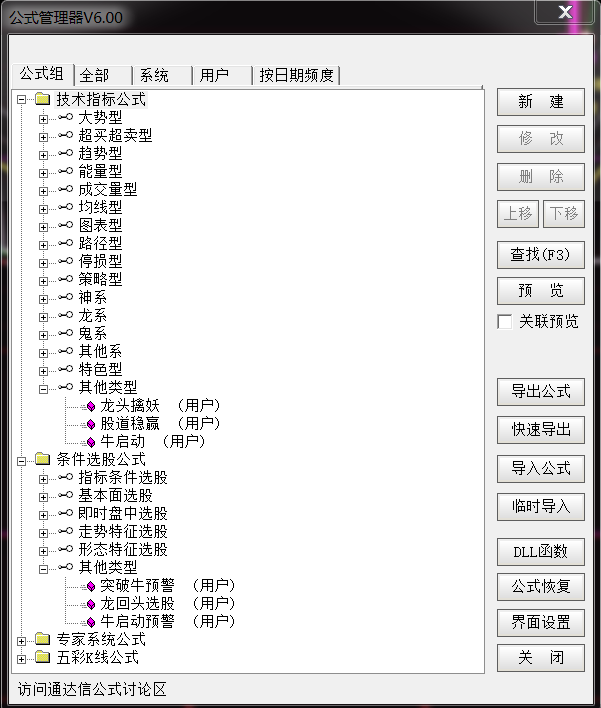
Task: Click the folder icon beside 五彩K线公式
Action: click(x=42, y=658)
